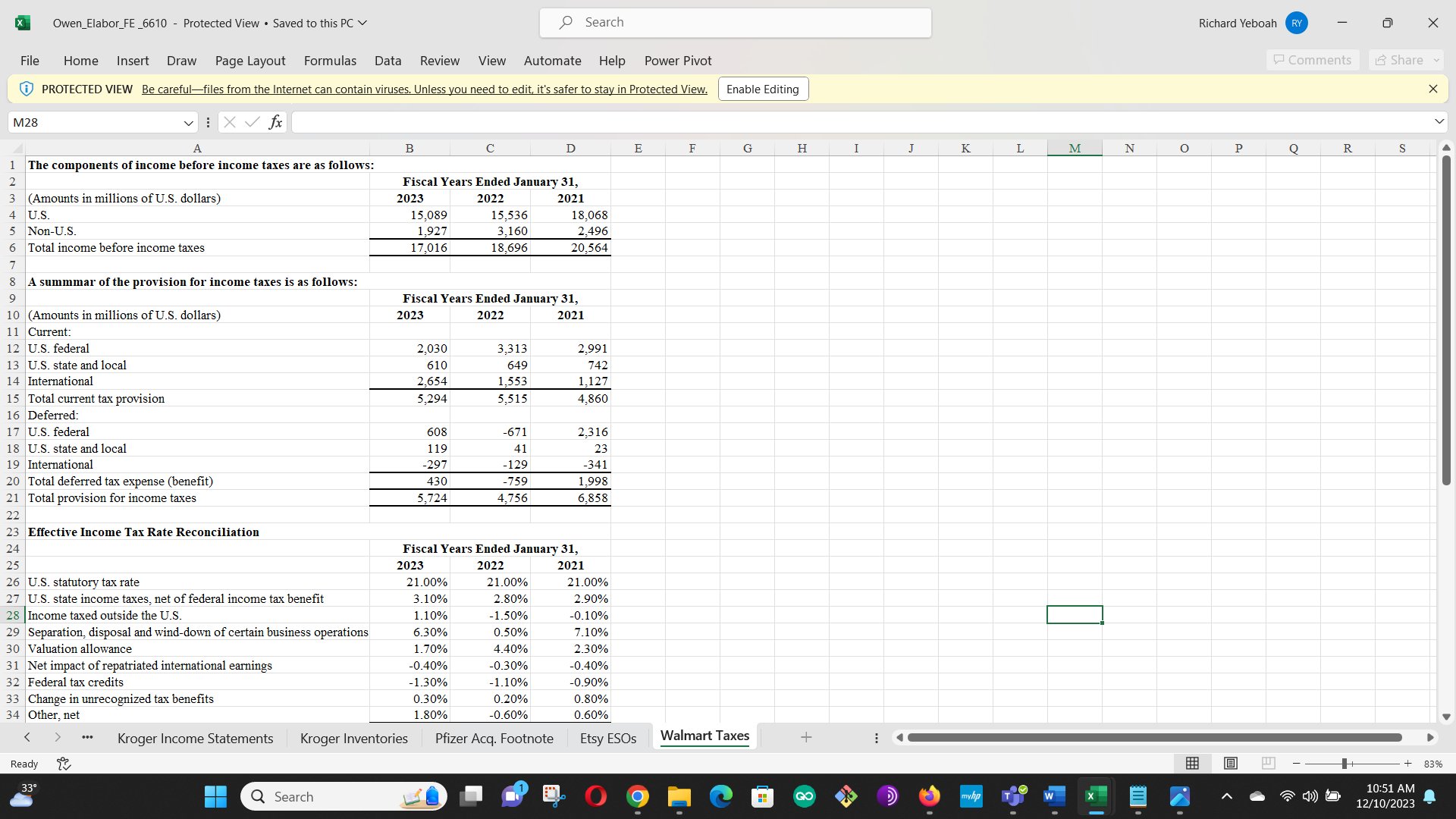Click the Protected View warning link text
The image size is (1456, 819).
point(424,89)
